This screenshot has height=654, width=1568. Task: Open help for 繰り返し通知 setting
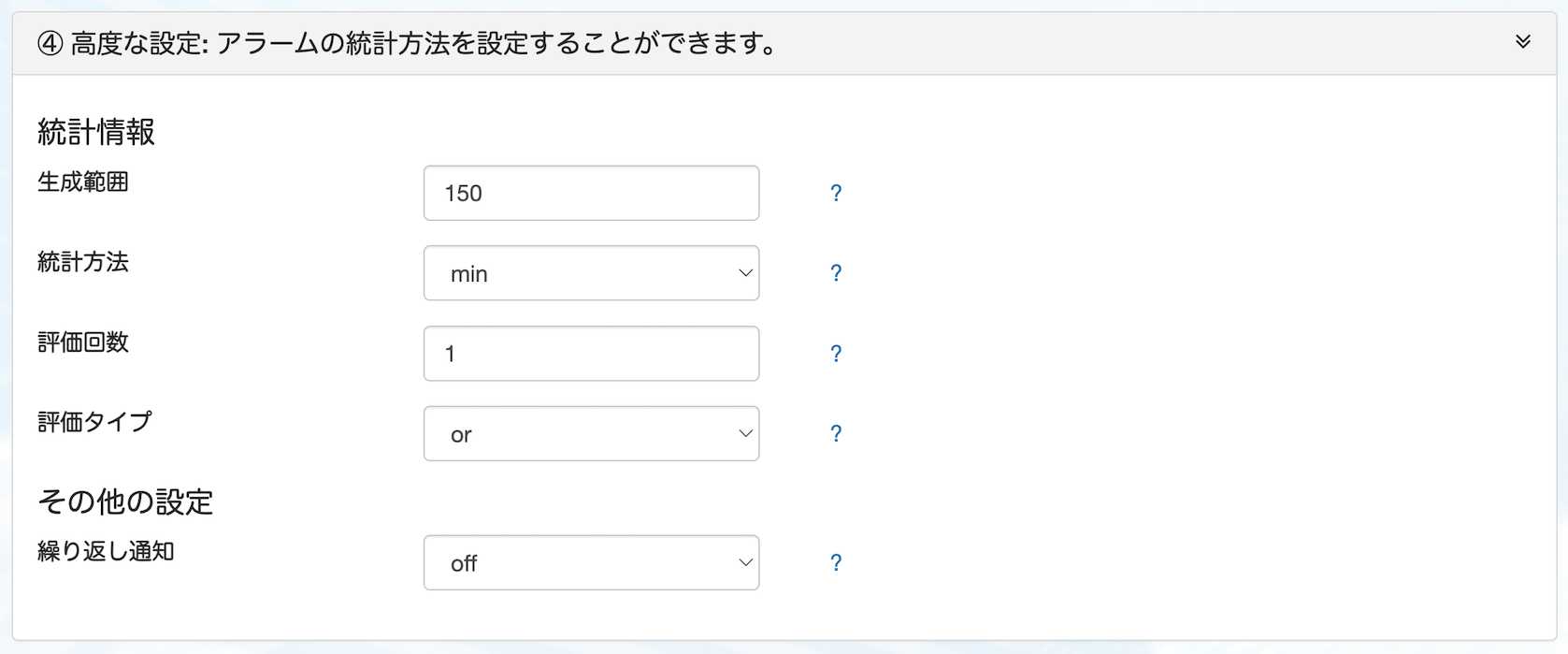click(836, 563)
